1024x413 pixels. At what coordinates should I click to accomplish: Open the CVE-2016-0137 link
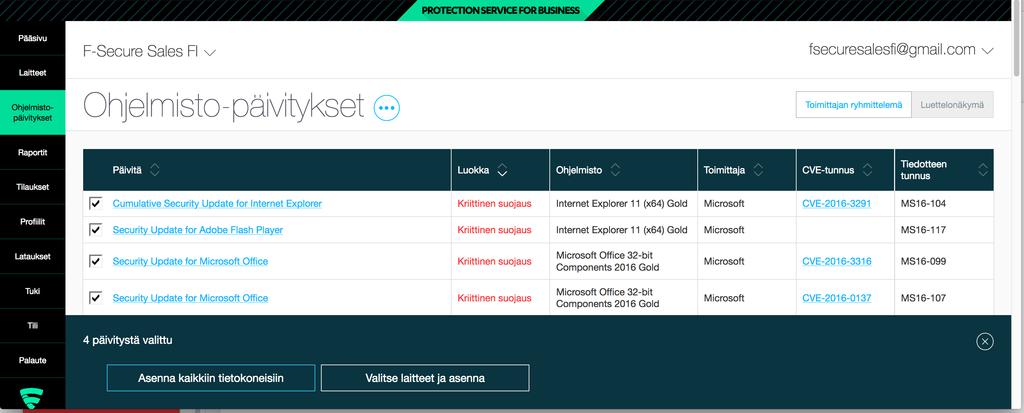[837, 298]
